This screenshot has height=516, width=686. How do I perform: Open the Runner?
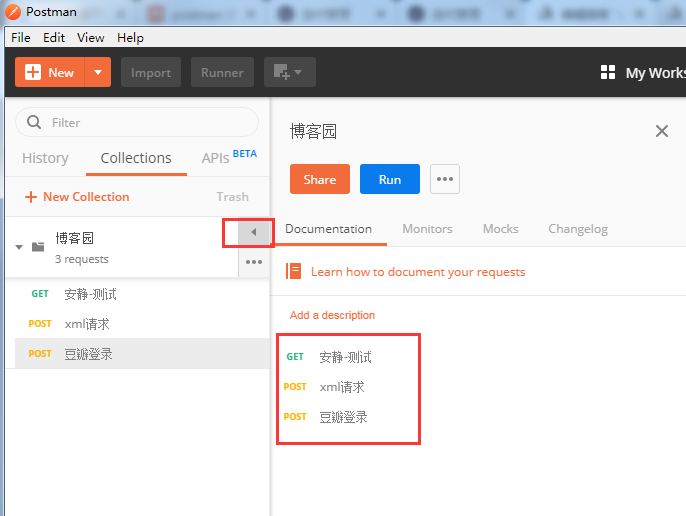(222, 72)
